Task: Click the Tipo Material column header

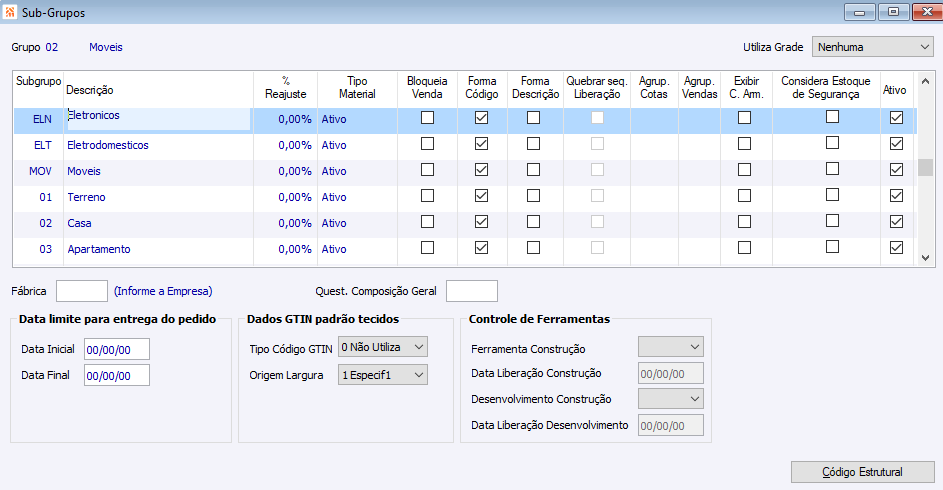Action: (x=357, y=88)
